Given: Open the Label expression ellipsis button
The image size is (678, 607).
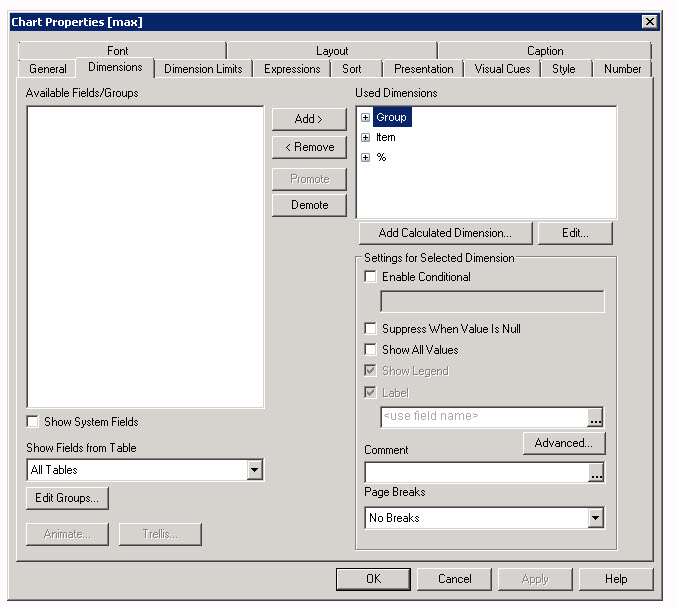Looking at the screenshot, I should (x=595, y=417).
